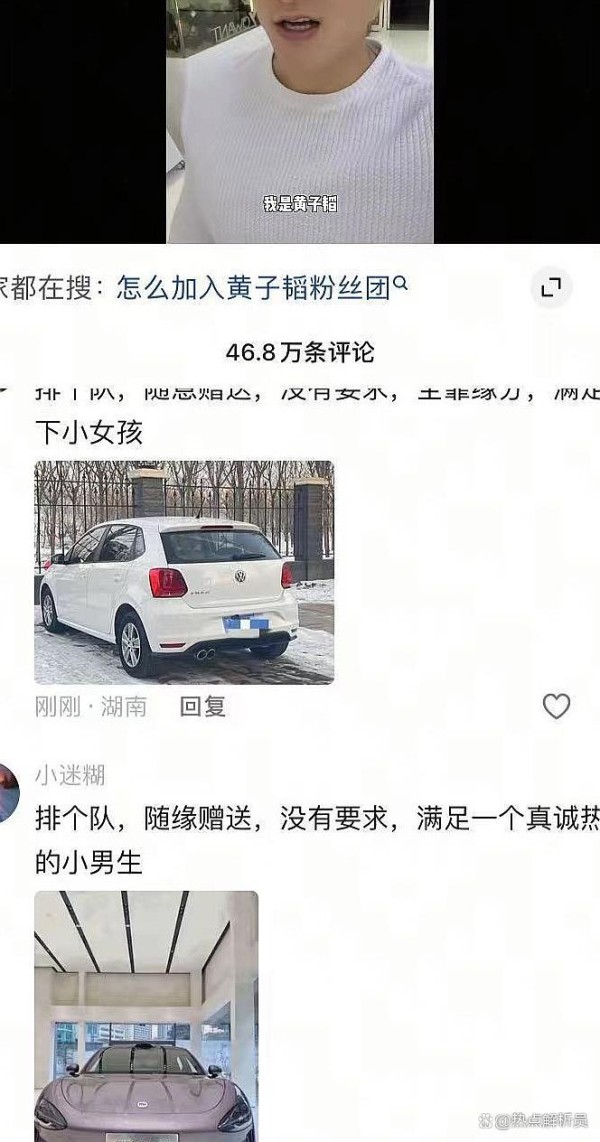Click the paw icon in 热点解析员 watermark
Screen dimensions: 600x1142
(484, 1120)
